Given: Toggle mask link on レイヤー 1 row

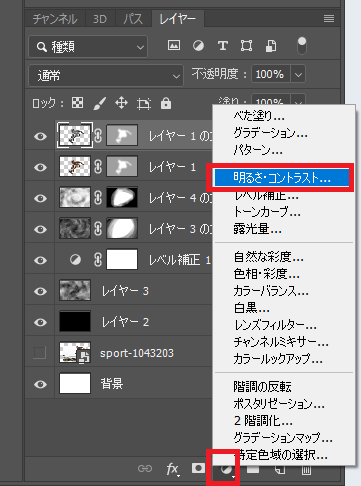Looking at the screenshot, I should point(98,167).
